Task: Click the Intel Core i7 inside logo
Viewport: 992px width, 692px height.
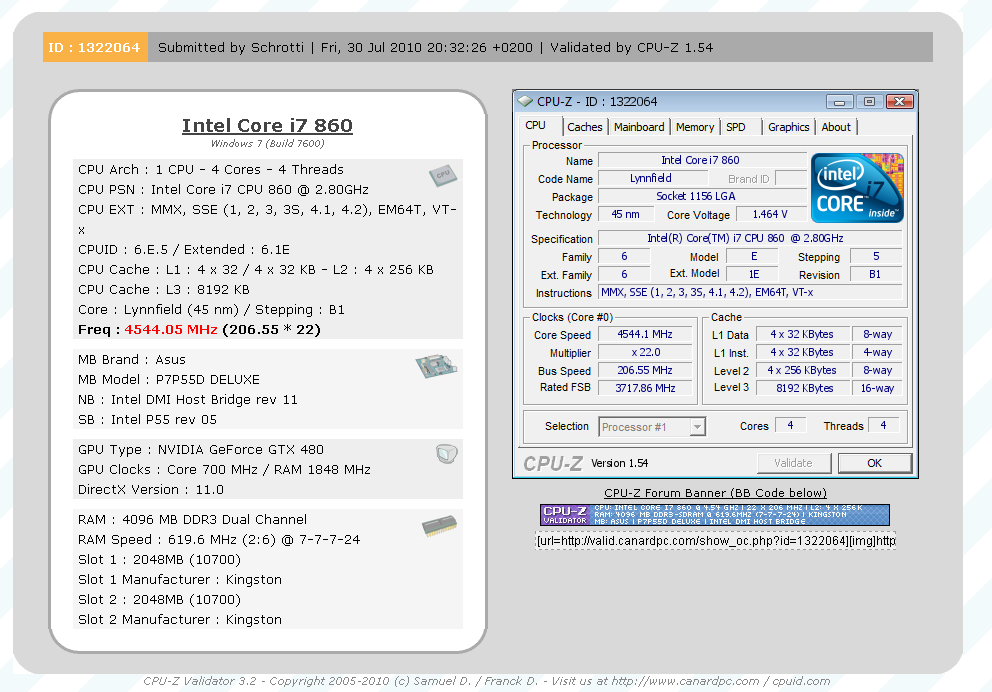Action: [857, 188]
